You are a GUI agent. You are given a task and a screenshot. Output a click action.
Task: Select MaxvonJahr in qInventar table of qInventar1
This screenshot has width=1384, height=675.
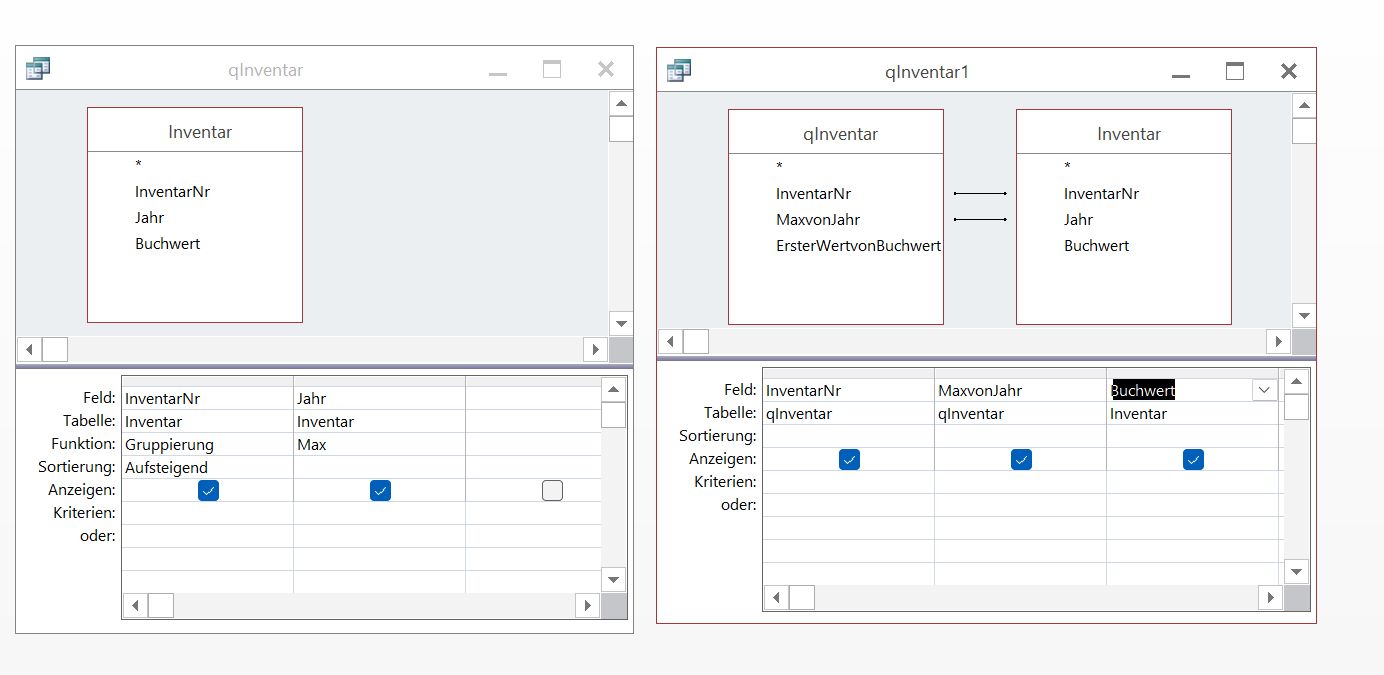click(x=817, y=219)
